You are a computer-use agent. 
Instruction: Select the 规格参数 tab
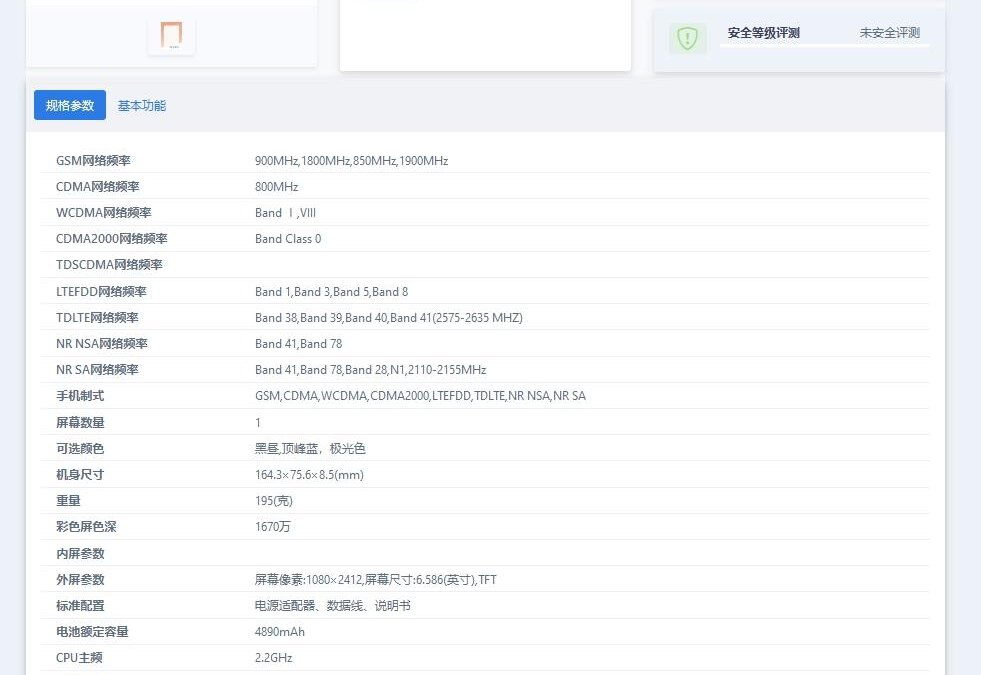coord(69,104)
